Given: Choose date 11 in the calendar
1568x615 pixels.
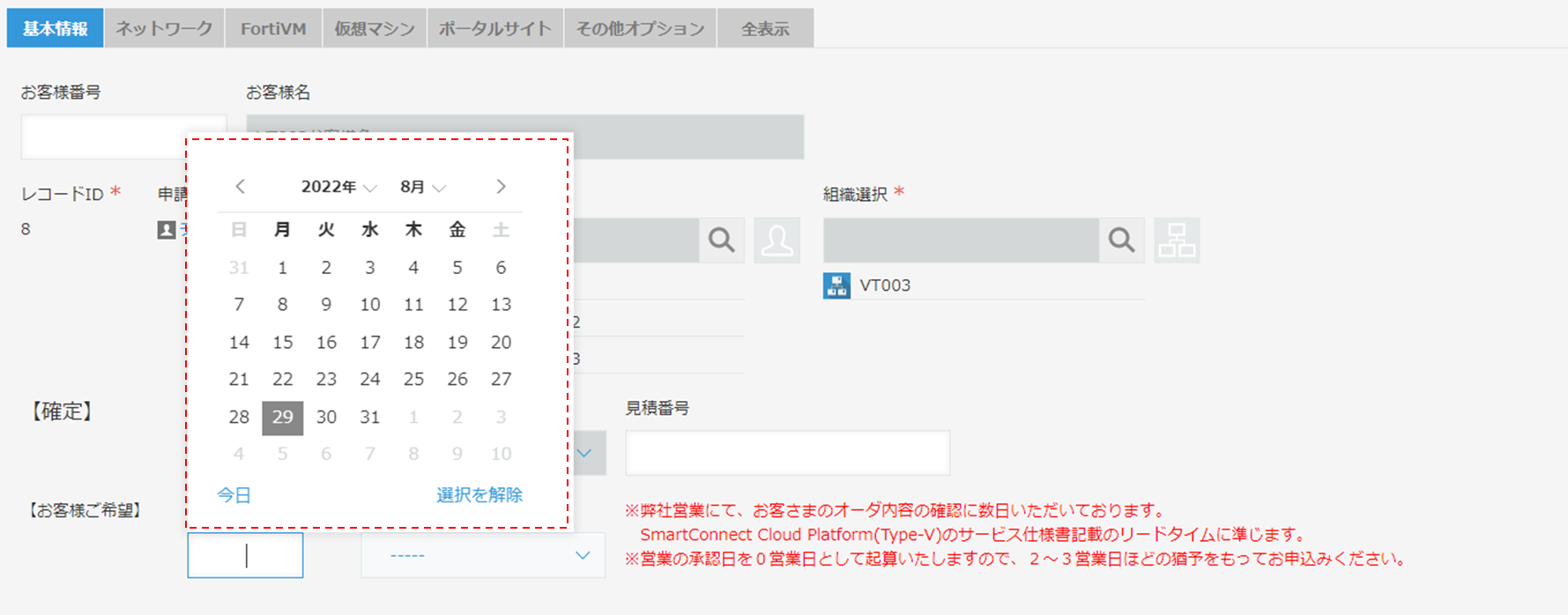Looking at the screenshot, I should coord(413,305).
